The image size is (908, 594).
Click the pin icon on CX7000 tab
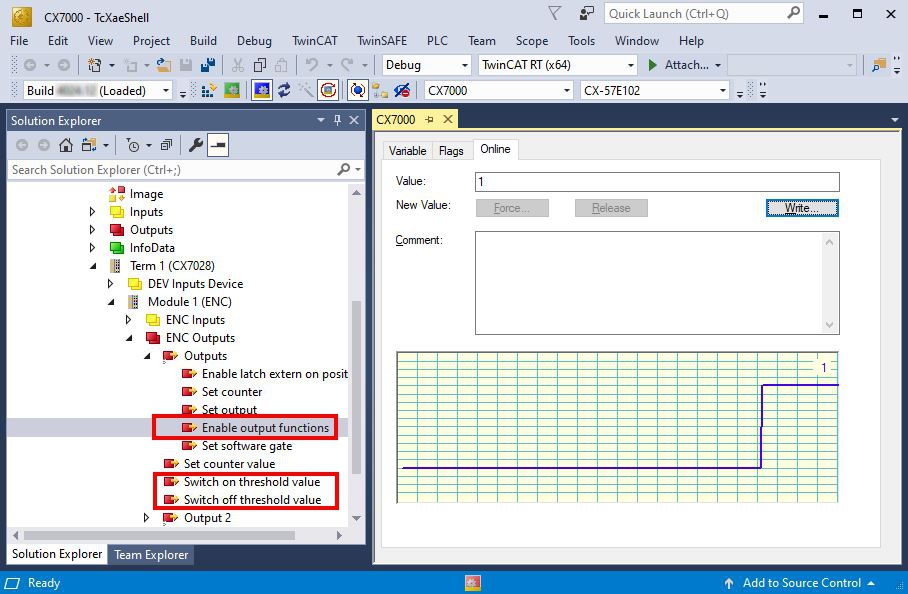(x=429, y=119)
